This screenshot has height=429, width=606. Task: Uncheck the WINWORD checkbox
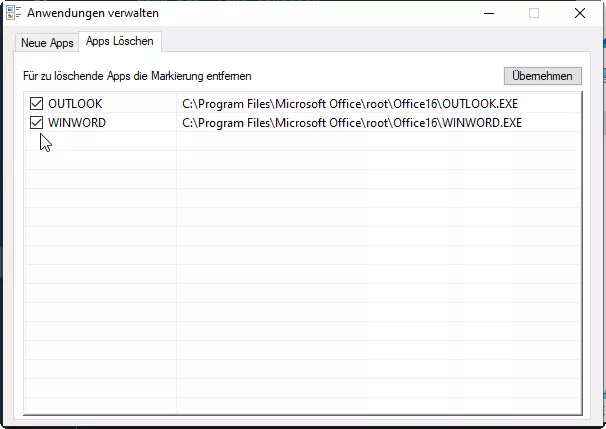(37, 123)
